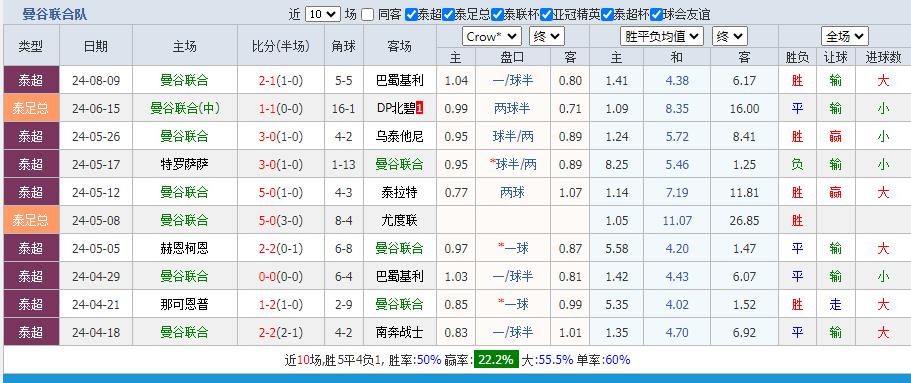
Task: Open the 5-0(3-0) score on 24-05-08
Action: [281, 220]
